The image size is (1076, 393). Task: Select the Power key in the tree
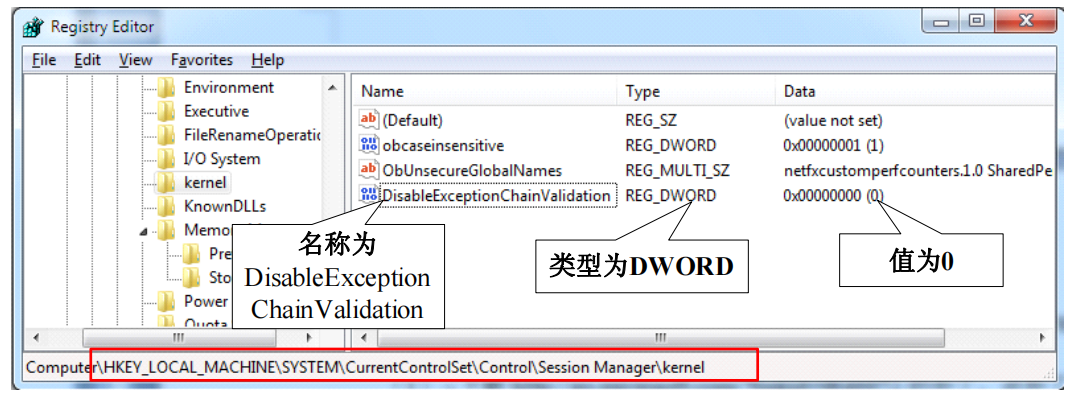(x=206, y=301)
